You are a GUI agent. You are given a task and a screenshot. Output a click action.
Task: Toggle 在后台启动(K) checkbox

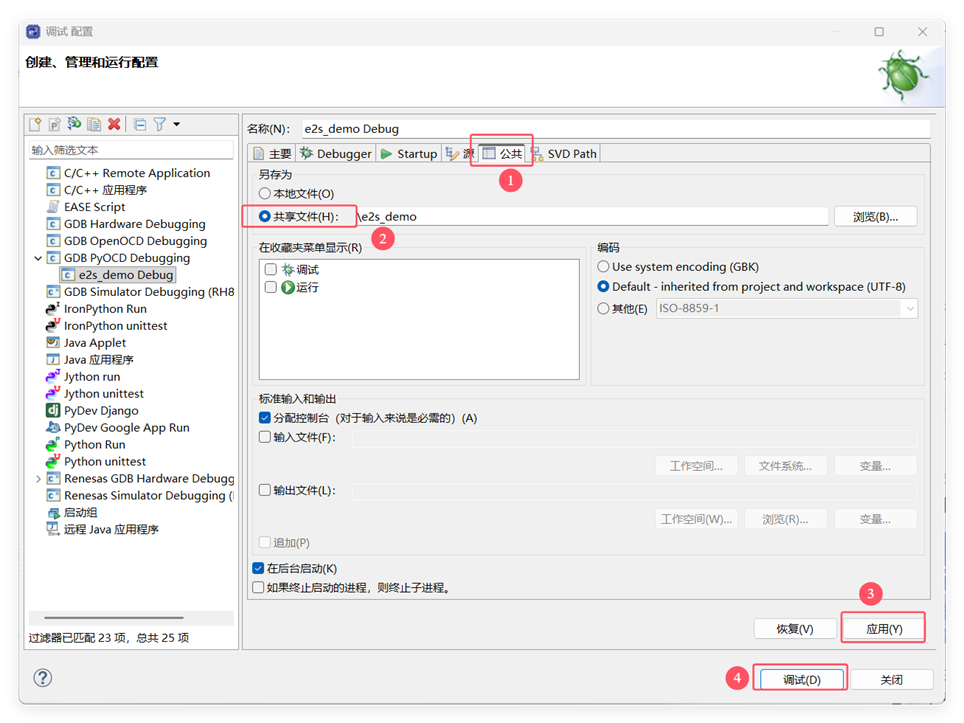tap(259, 569)
